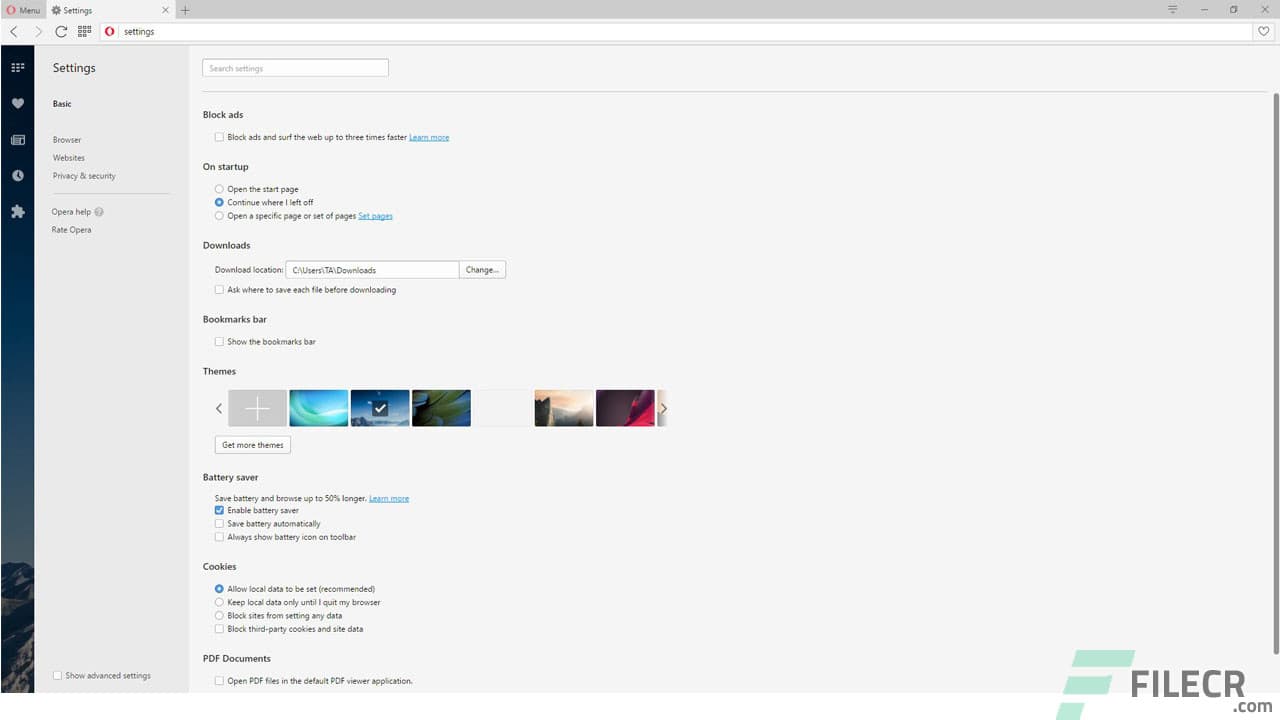The image size is (1280, 720).
Task: Click the left chevron beside the themes carousel
Action: tap(219, 408)
